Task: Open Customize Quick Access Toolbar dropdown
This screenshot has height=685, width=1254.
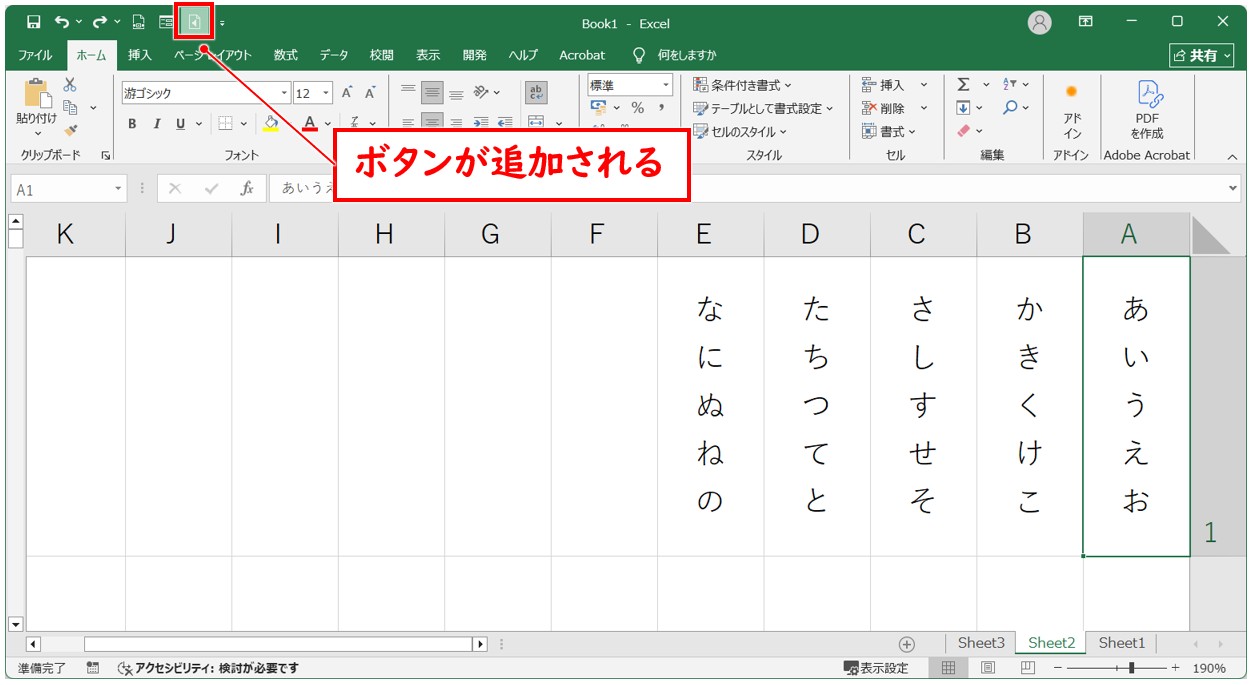Action: click(221, 23)
